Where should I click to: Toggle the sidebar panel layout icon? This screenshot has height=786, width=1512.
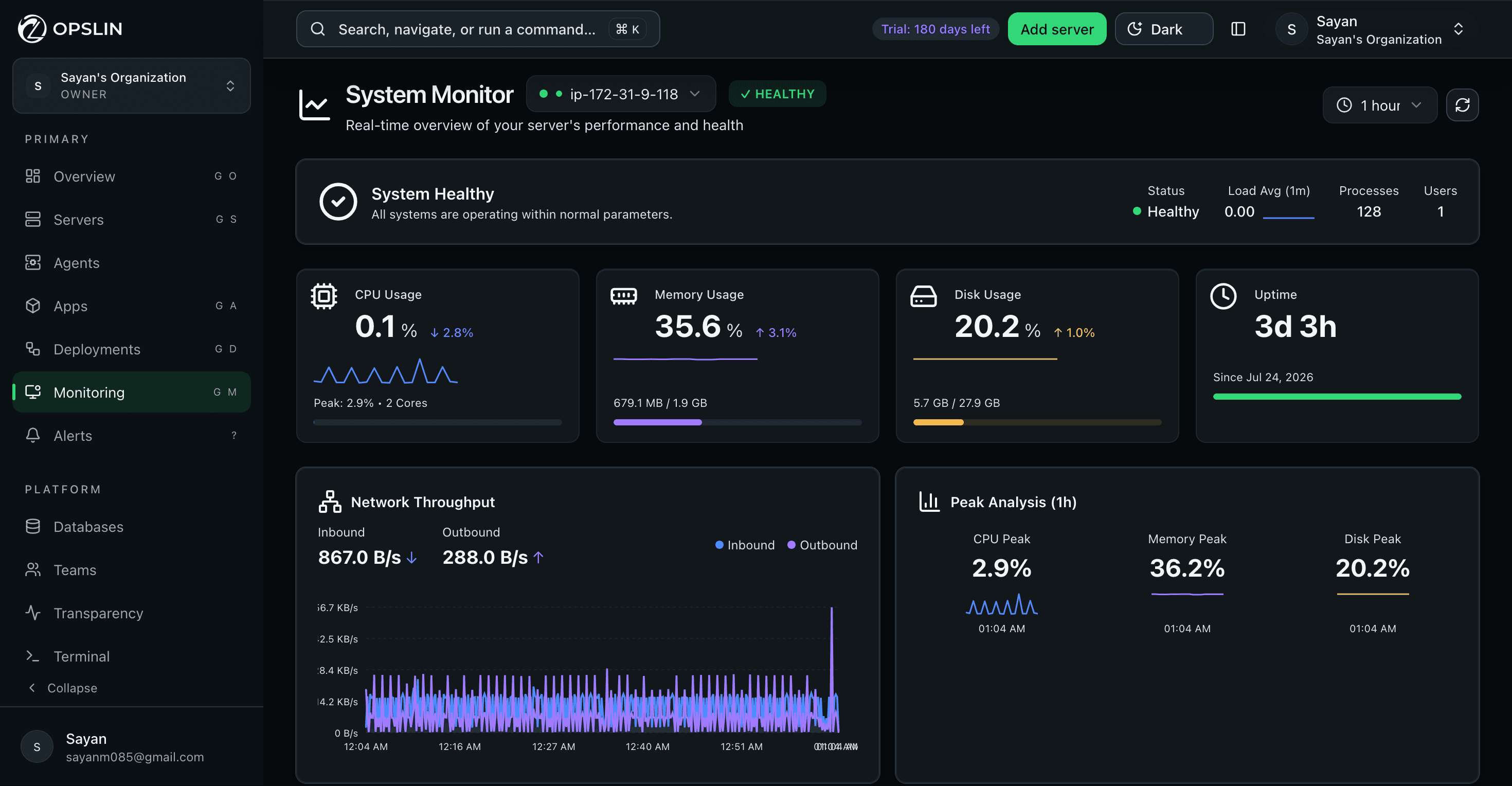click(1238, 29)
